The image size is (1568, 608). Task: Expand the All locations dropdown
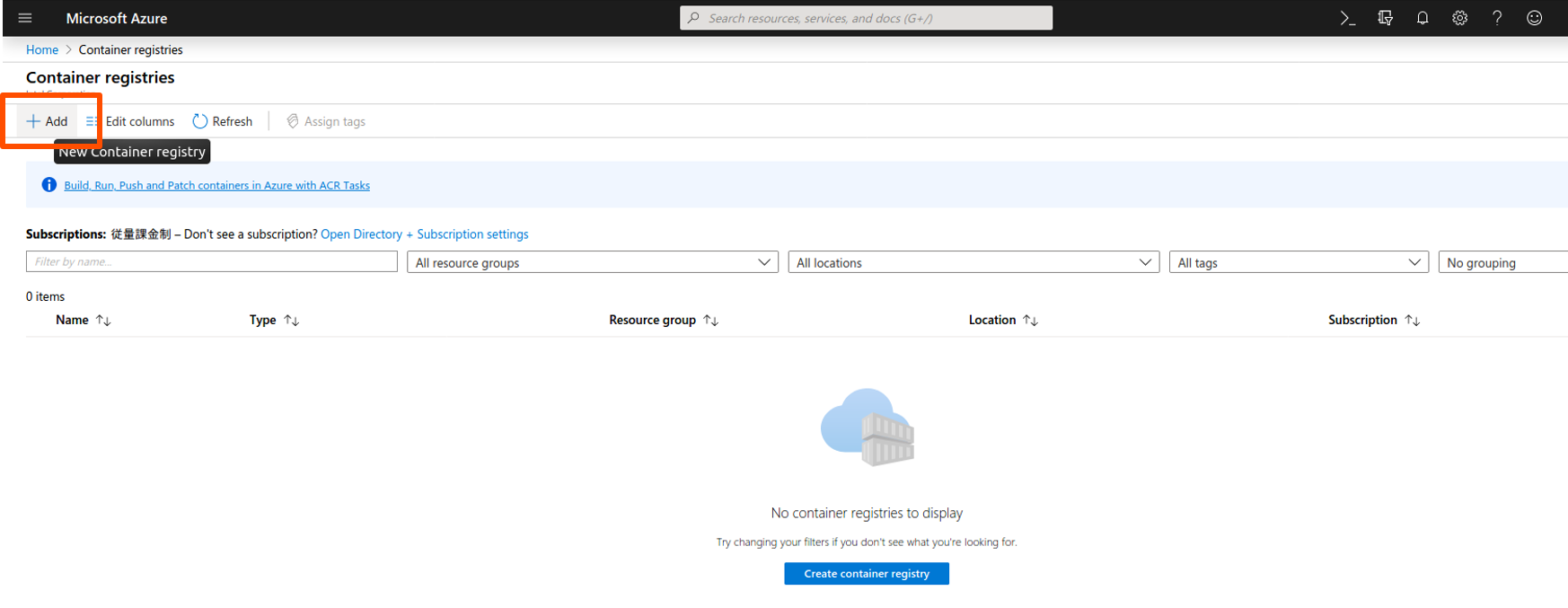973,262
